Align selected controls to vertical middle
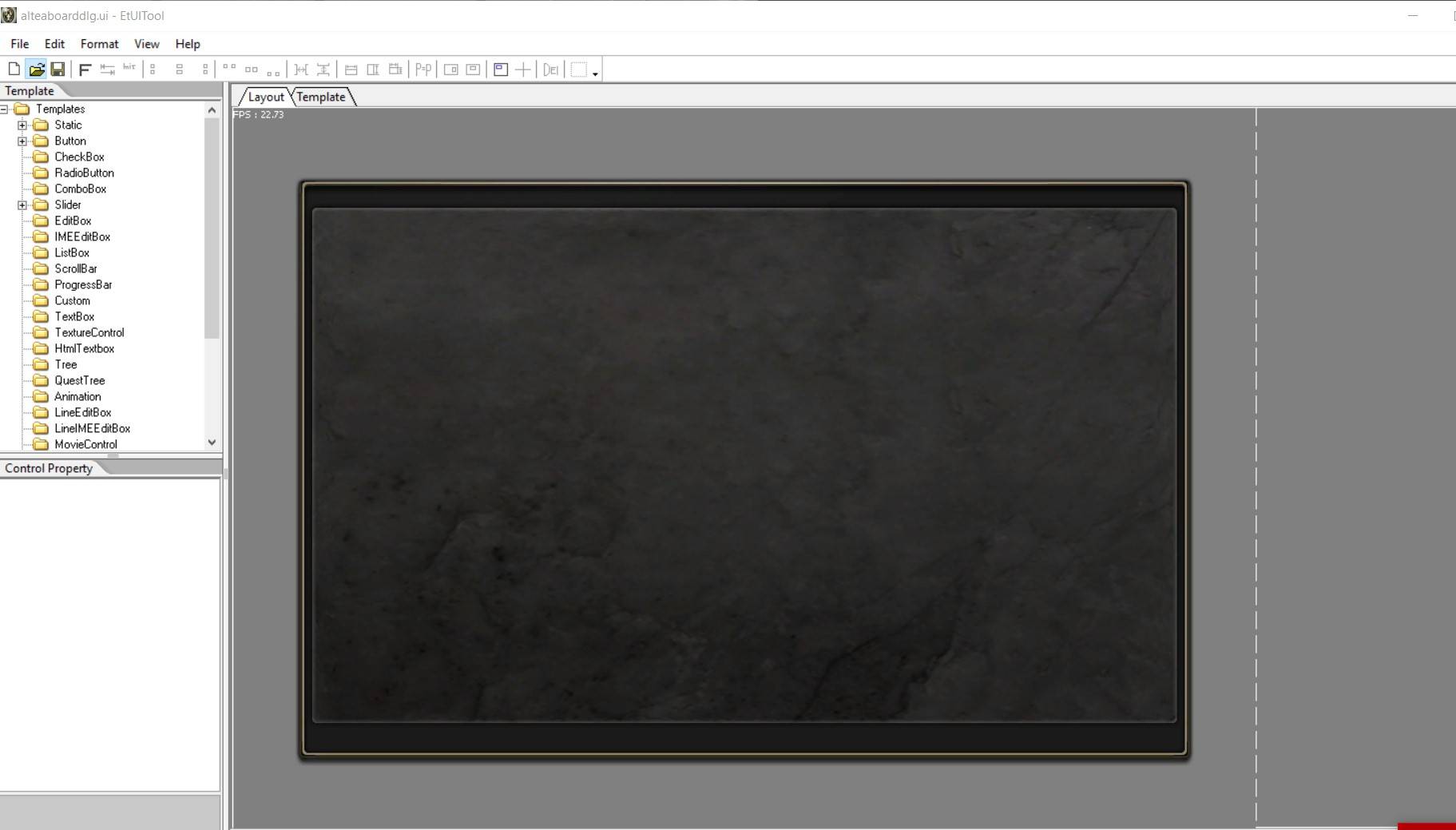 [252, 69]
